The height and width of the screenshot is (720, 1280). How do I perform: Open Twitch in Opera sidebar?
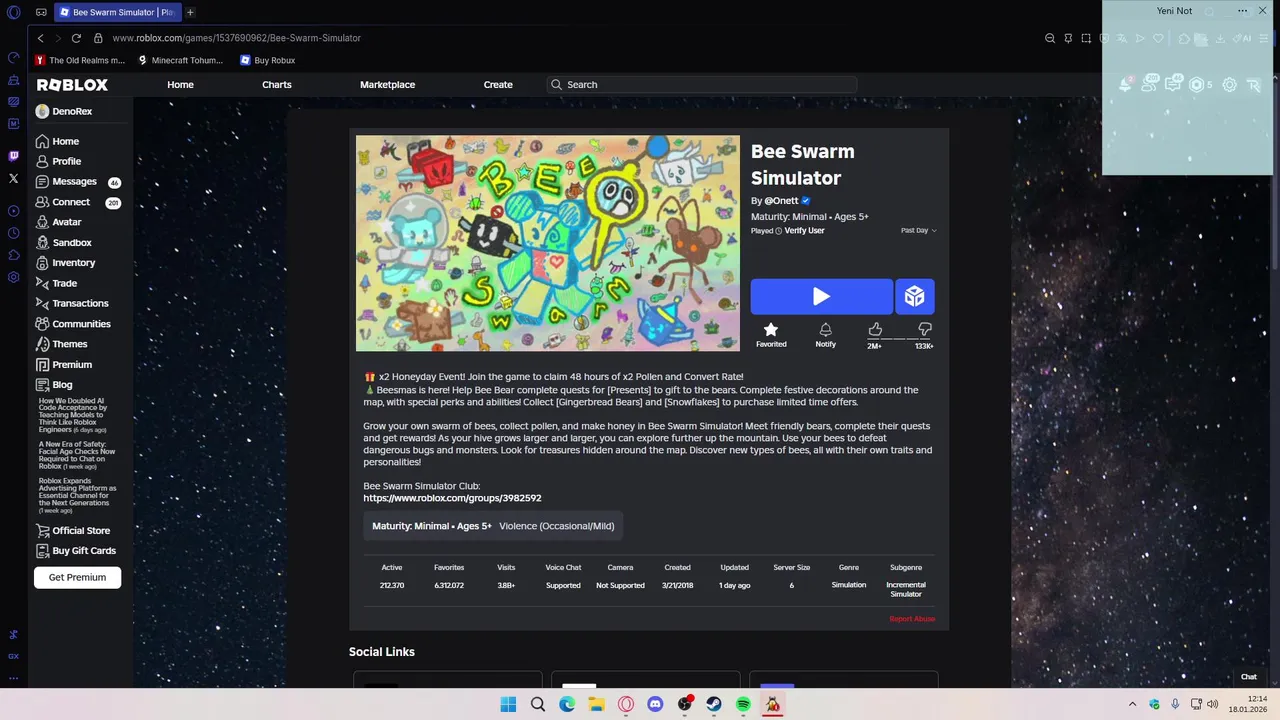click(x=13, y=156)
